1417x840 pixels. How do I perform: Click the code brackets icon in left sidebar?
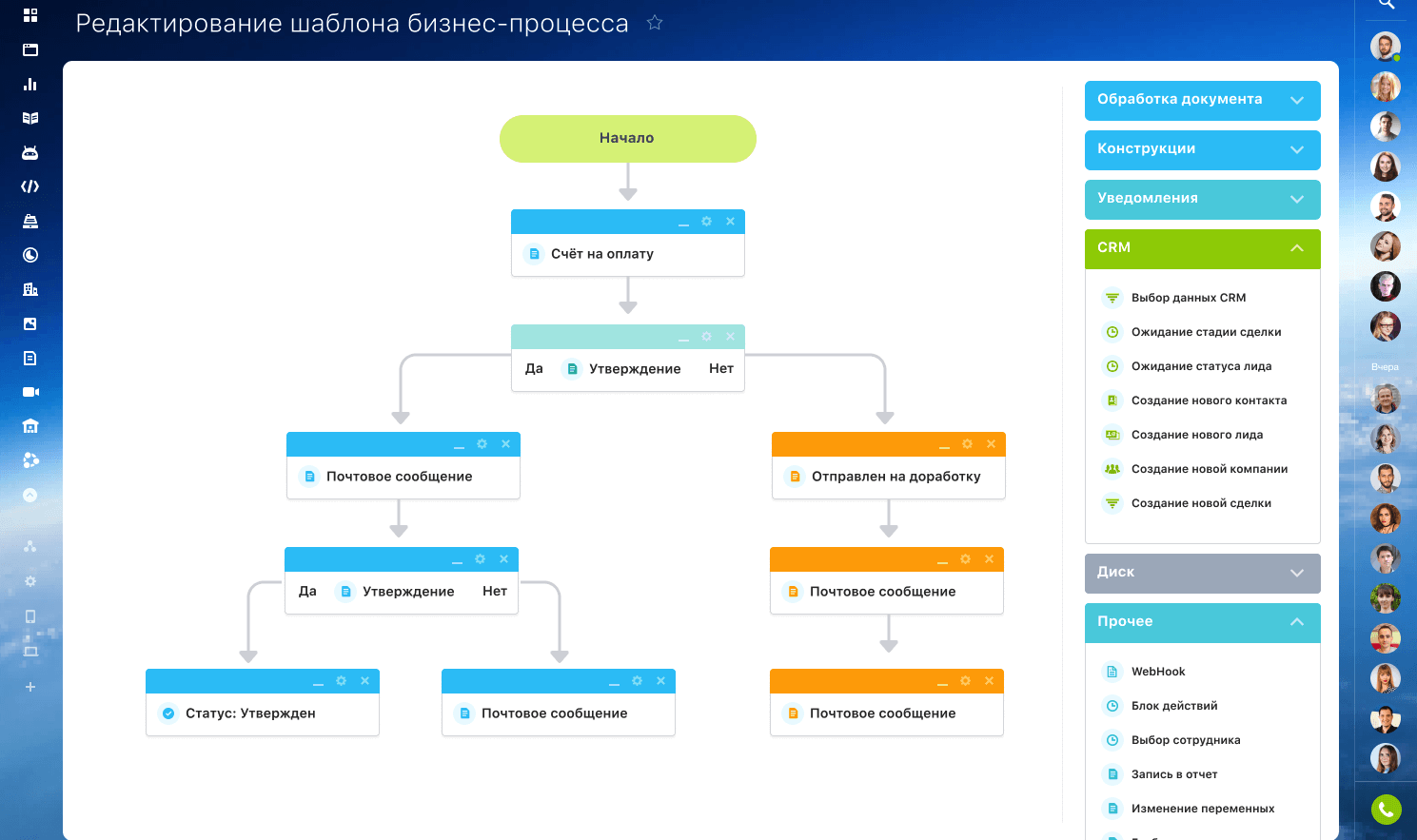tap(30, 186)
